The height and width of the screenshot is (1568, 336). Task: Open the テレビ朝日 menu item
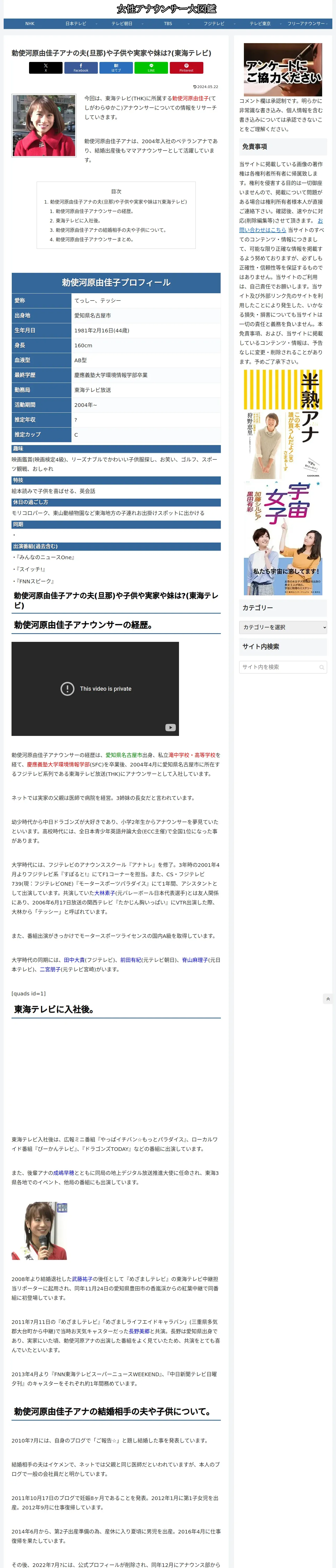coord(122,24)
